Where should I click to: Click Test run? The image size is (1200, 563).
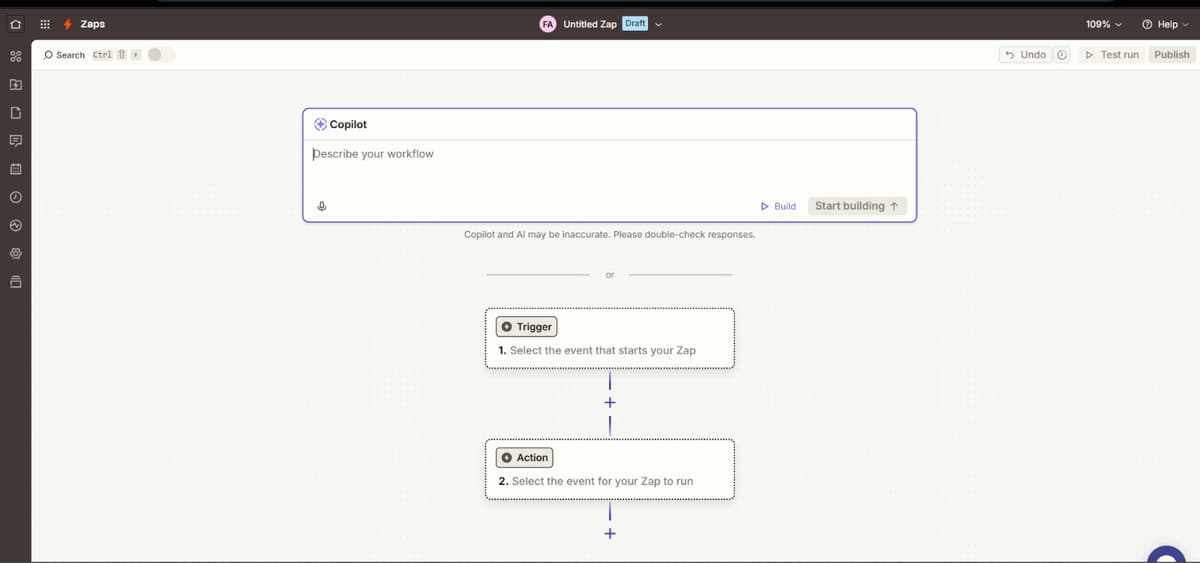tap(1112, 55)
